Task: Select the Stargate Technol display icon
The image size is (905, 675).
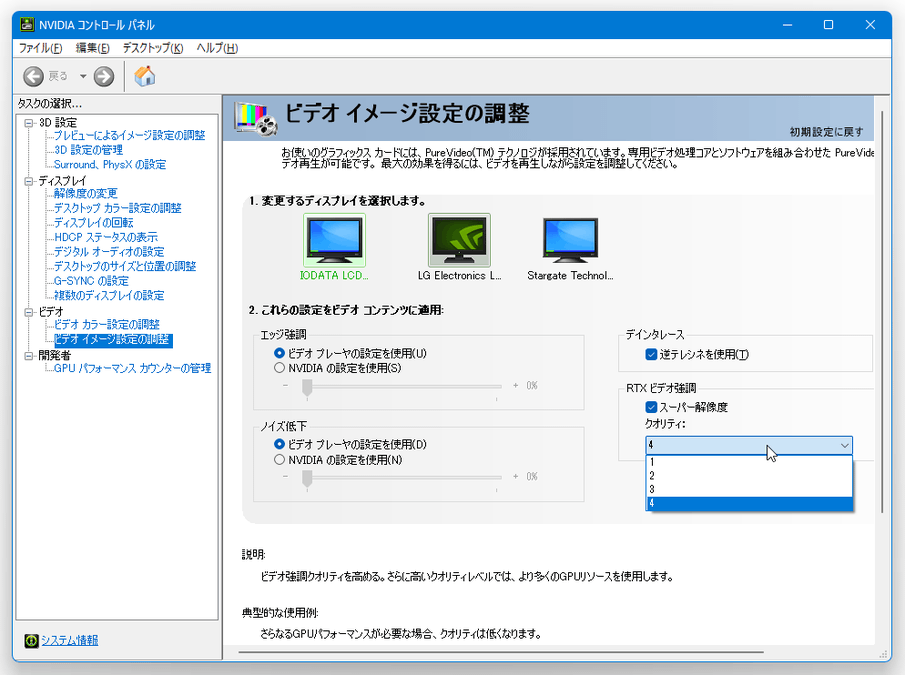Action: [570, 239]
